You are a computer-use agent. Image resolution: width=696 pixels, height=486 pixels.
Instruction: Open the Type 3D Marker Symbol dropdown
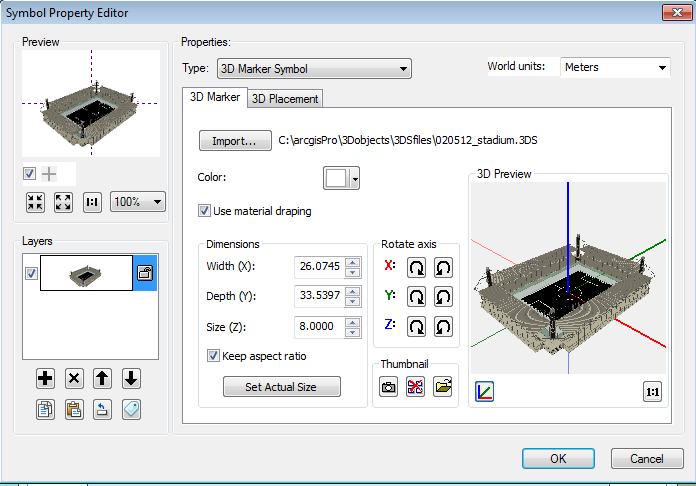tap(313, 69)
